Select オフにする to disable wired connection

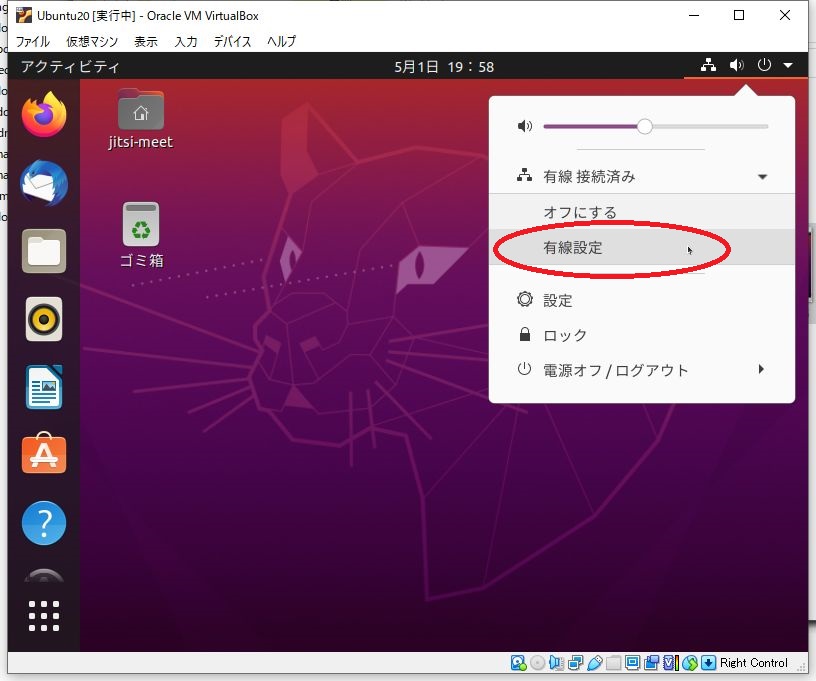pos(642,212)
